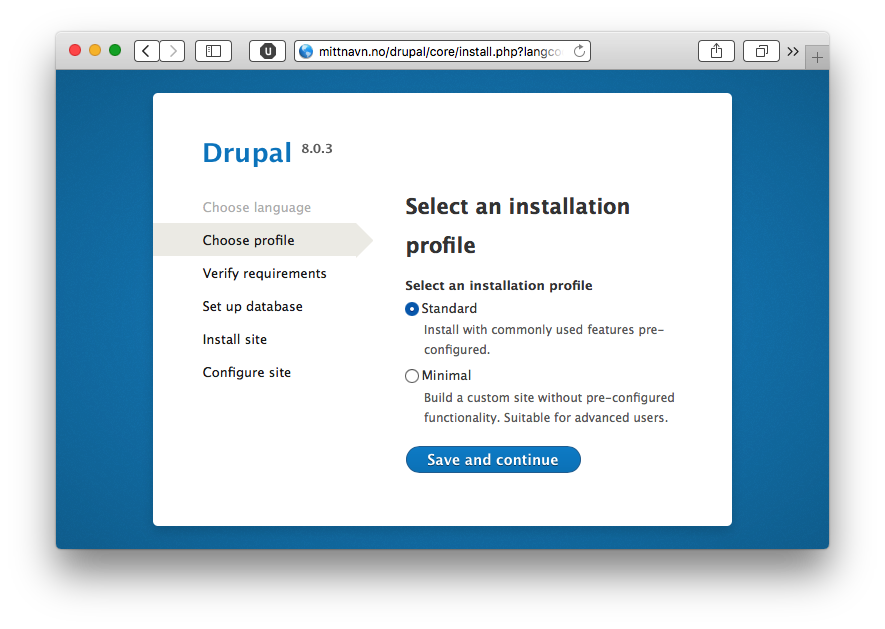Click the Install site step
Viewport: 885px width, 629px height.
coord(235,339)
